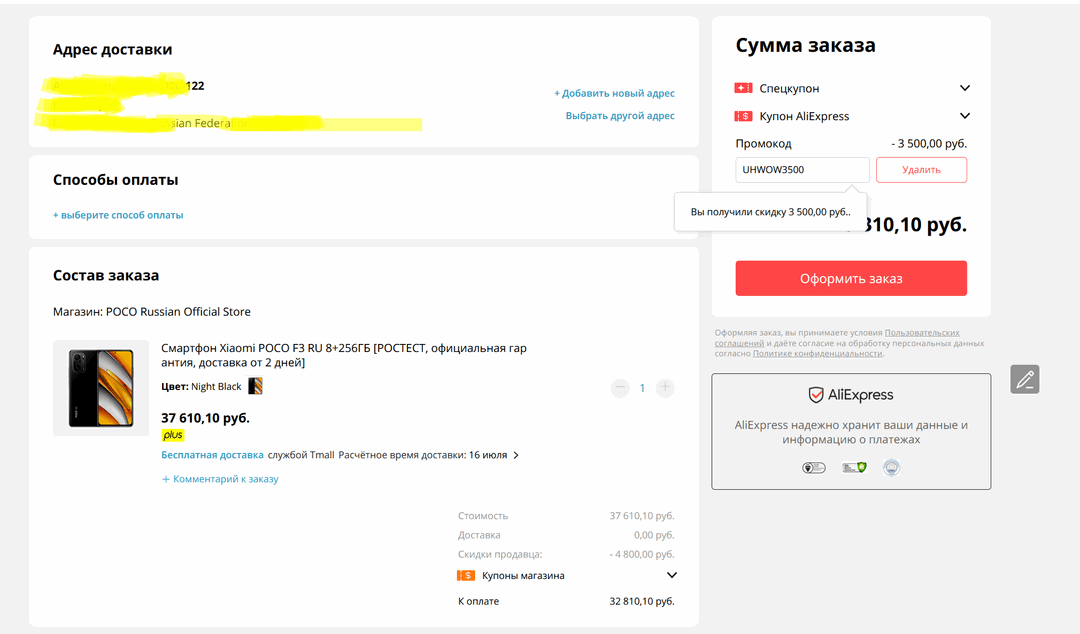Increase product quantity with plus button

pyautogui.click(x=665, y=388)
